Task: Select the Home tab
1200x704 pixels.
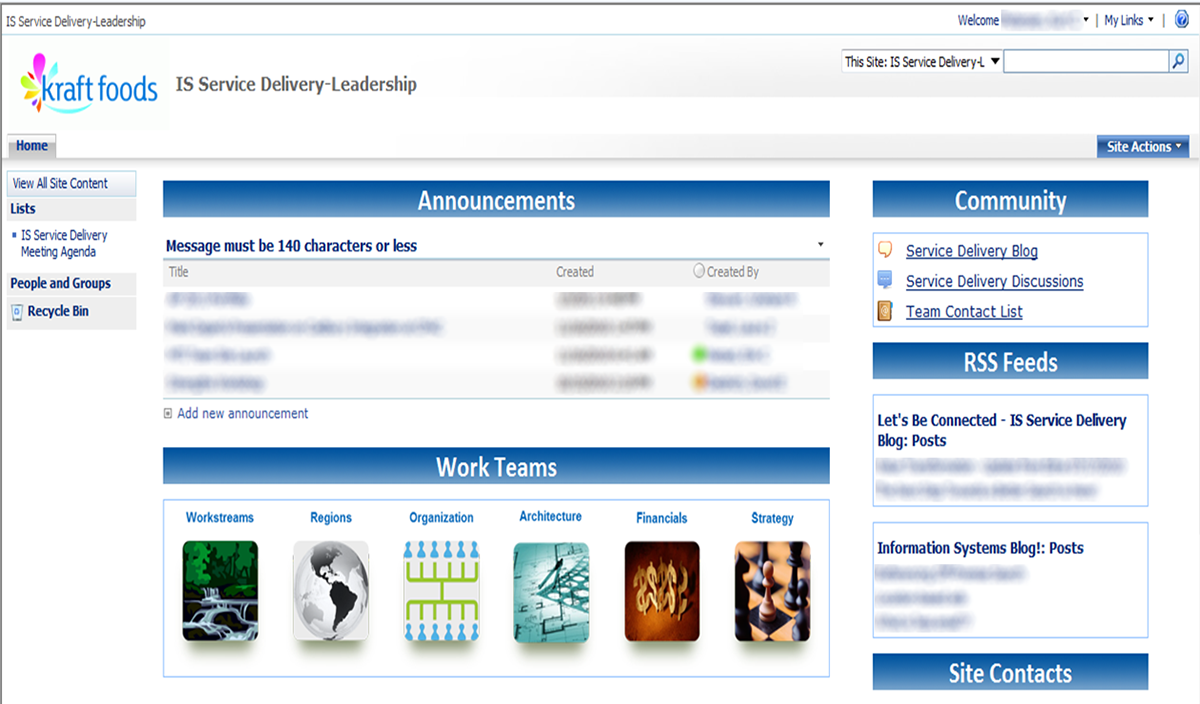Action: tap(32, 146)
